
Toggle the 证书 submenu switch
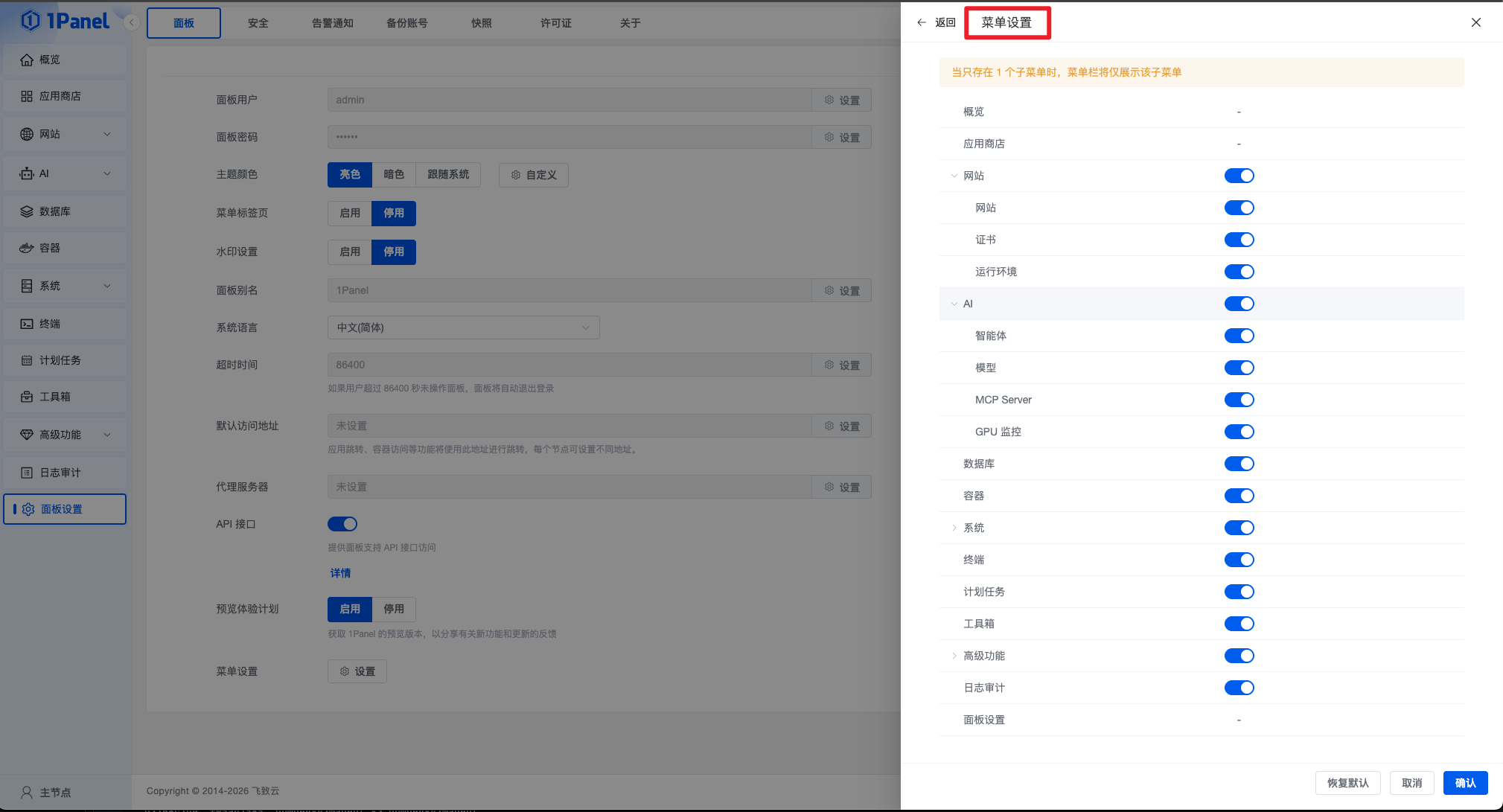pos(1239,240)
